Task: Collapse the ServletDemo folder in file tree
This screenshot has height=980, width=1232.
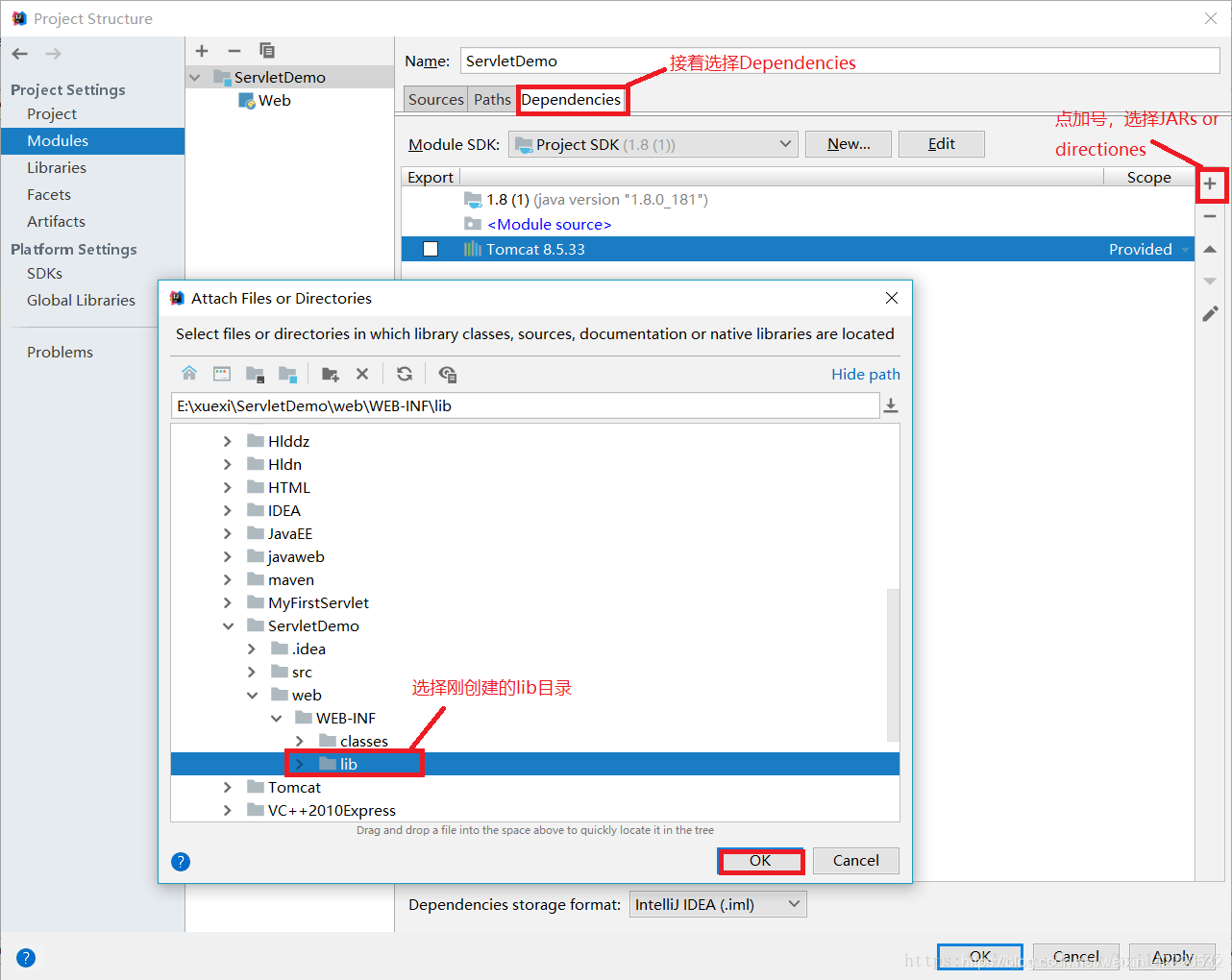Action: click(228, 625)
